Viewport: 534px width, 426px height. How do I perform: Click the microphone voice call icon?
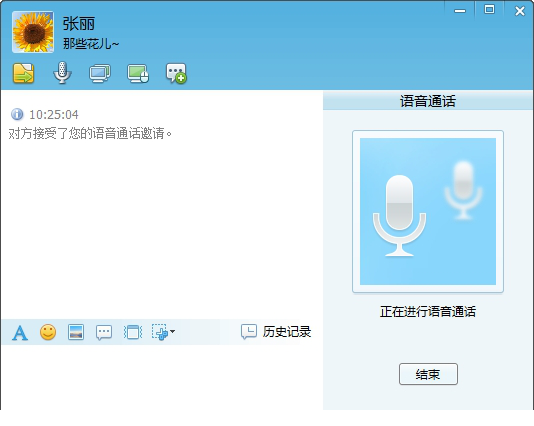(x=62, y=73)
